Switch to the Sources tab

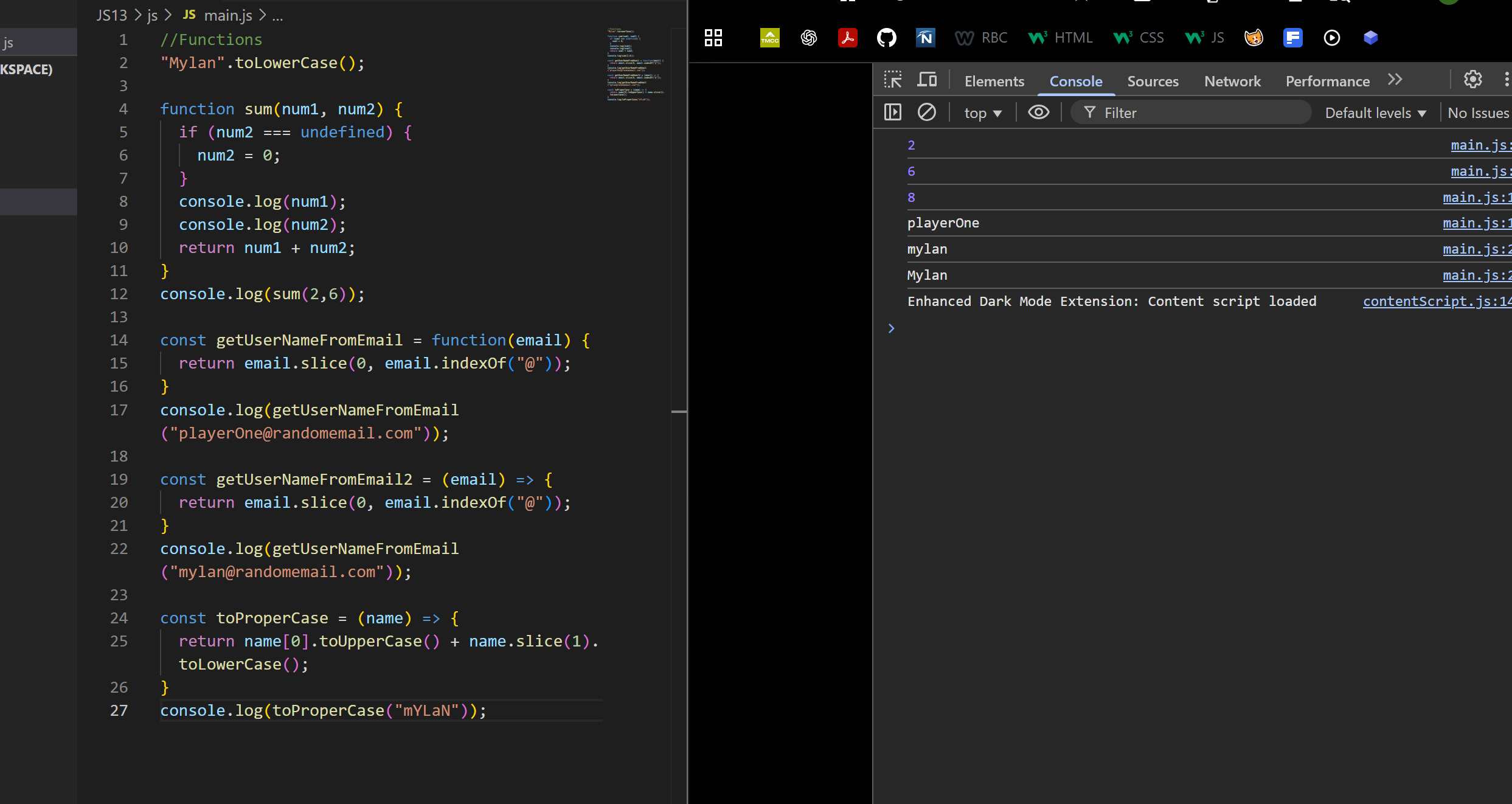pos(1153,81)
